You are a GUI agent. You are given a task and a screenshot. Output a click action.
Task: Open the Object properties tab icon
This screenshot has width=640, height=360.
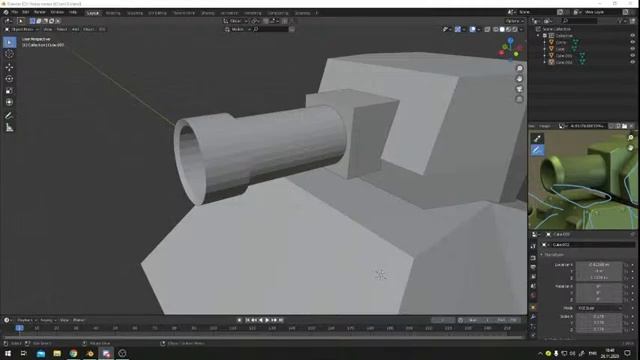pos(533,307)
